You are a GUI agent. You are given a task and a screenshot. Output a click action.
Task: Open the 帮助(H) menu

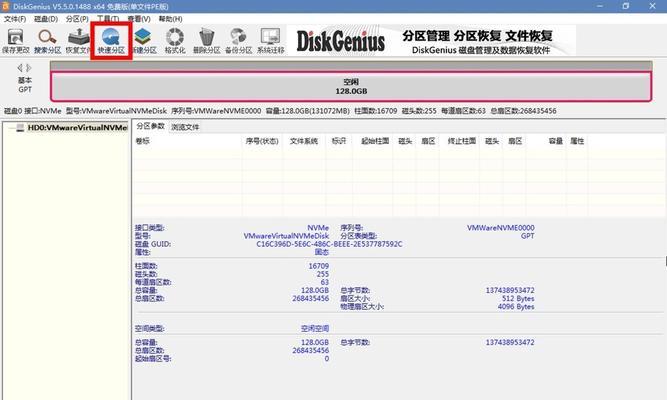171,19
